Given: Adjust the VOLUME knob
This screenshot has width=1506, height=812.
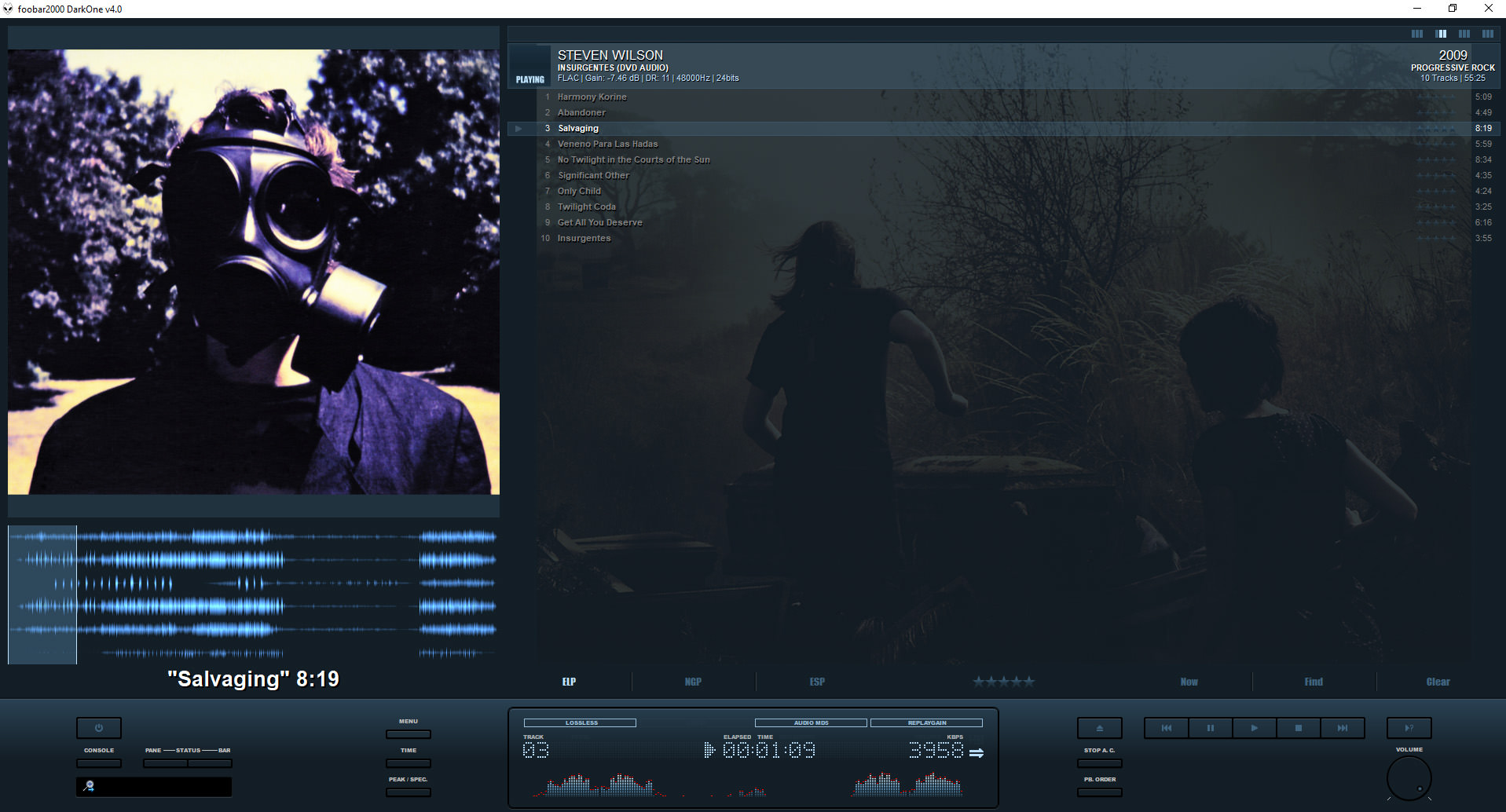Looking at the screenshot, I should coord(1409,778).
